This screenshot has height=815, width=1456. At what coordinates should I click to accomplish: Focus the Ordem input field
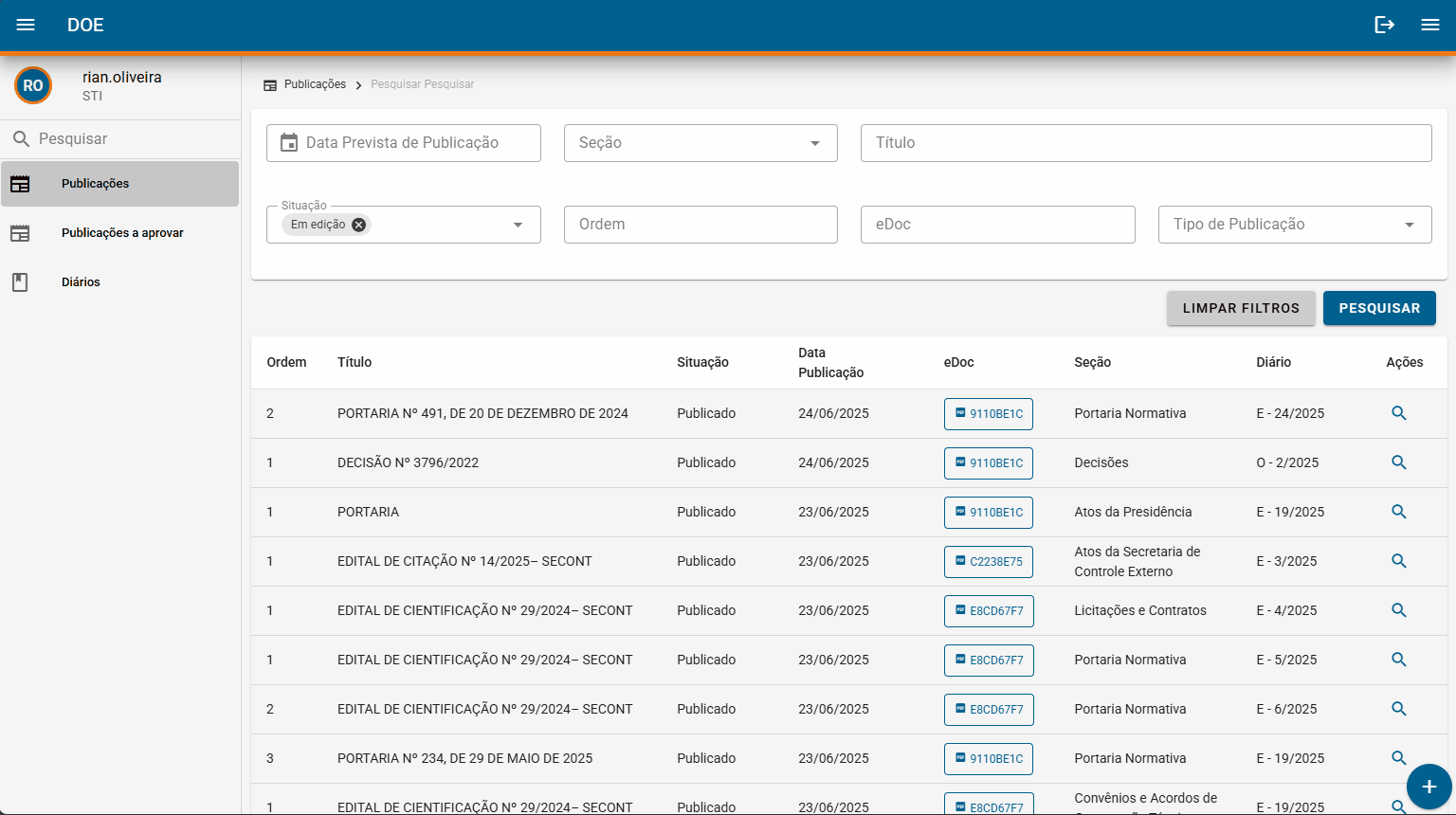pos(701,225)
